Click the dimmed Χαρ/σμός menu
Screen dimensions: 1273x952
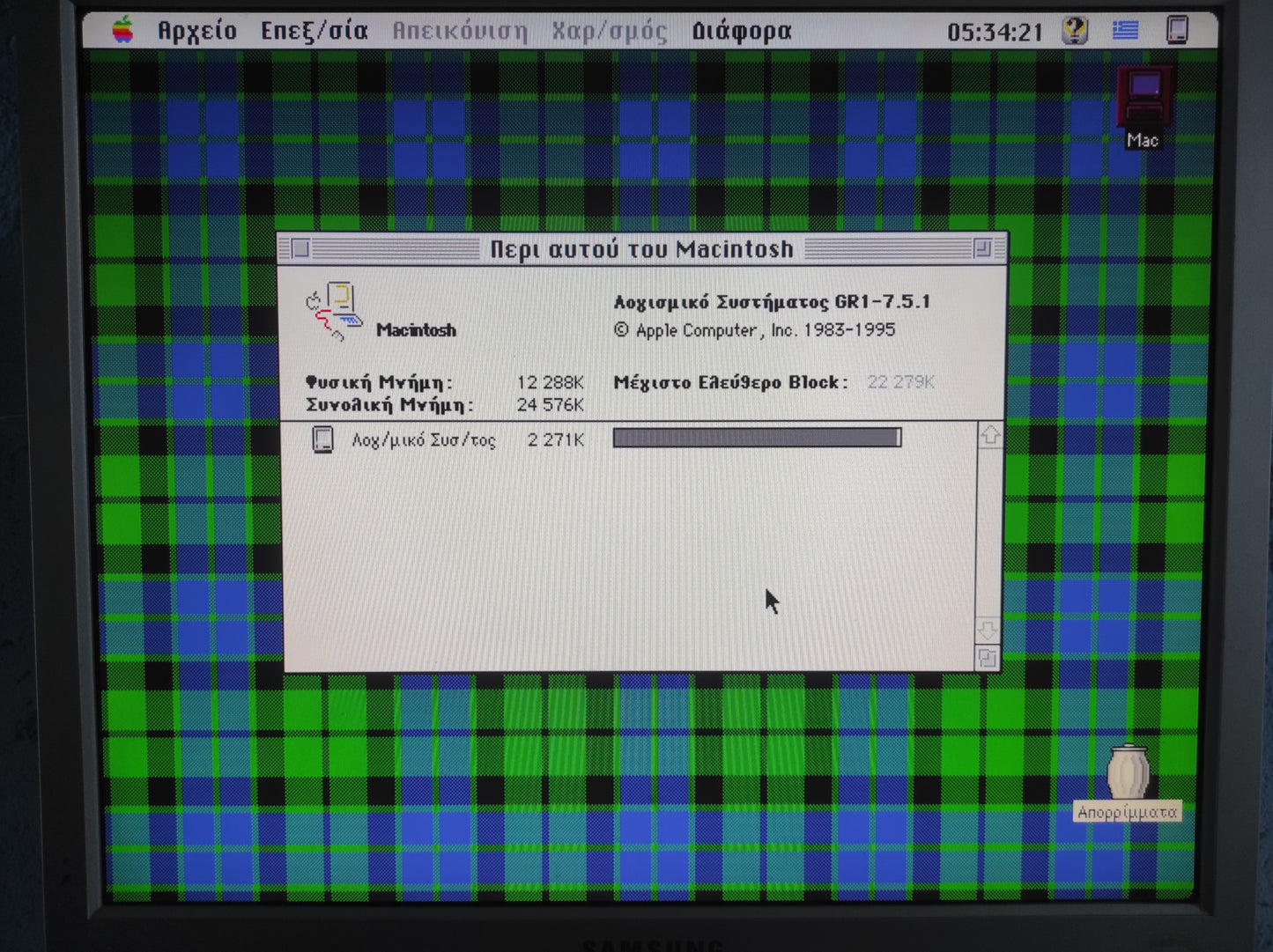pyautogui.click(x=609, y=32)
